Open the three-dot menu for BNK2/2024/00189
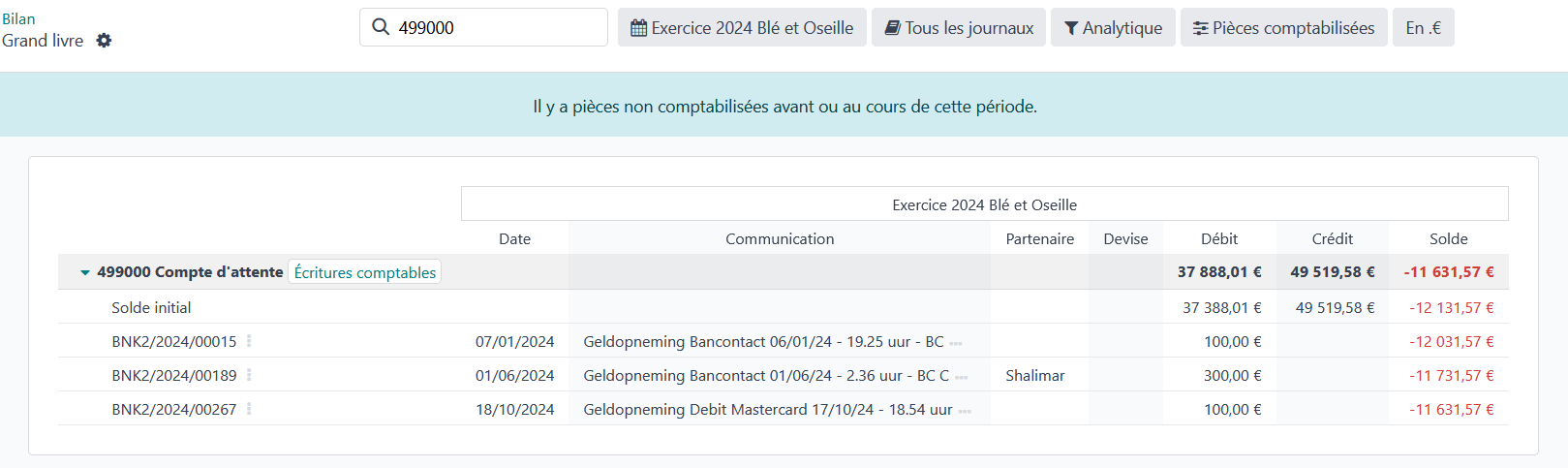 point(249,375)
